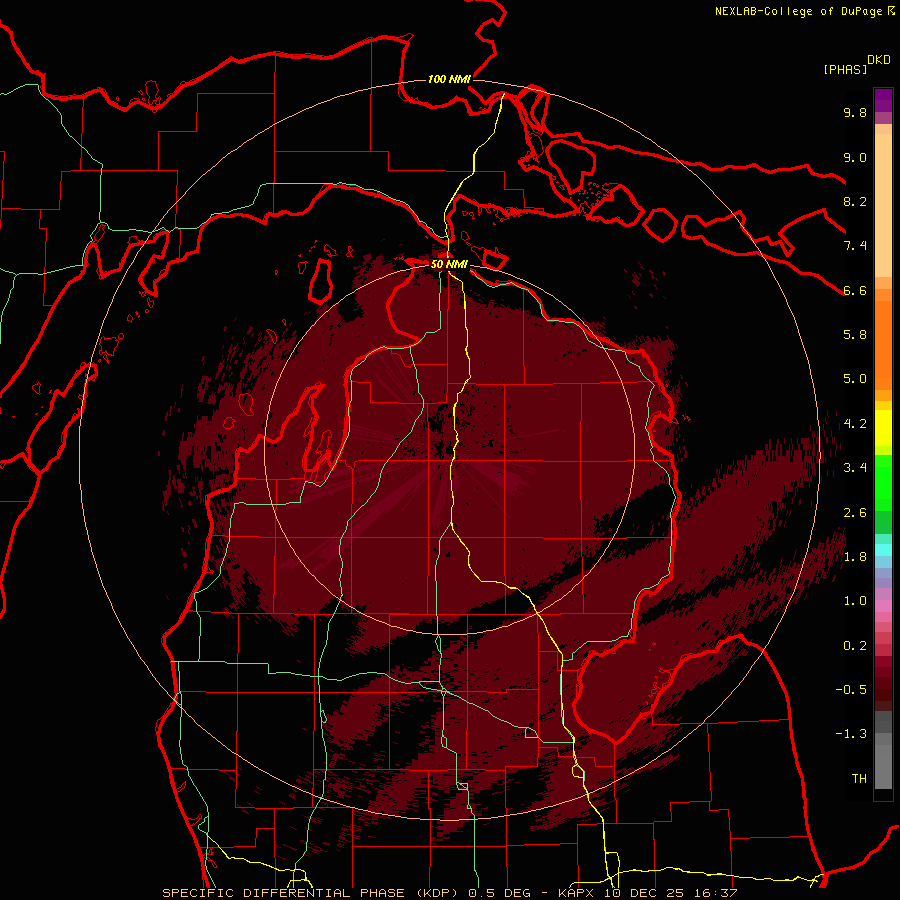Click the 2.6 value on the color scale
900x900 pixels.
(x=855, y=513)
